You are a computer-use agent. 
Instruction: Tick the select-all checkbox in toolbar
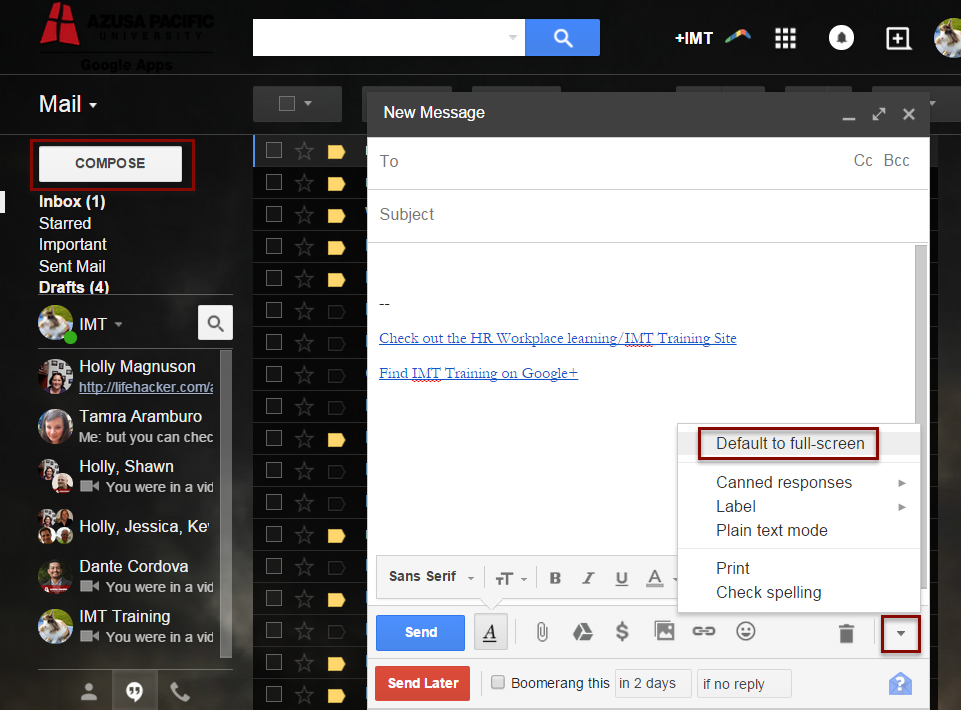287,104
